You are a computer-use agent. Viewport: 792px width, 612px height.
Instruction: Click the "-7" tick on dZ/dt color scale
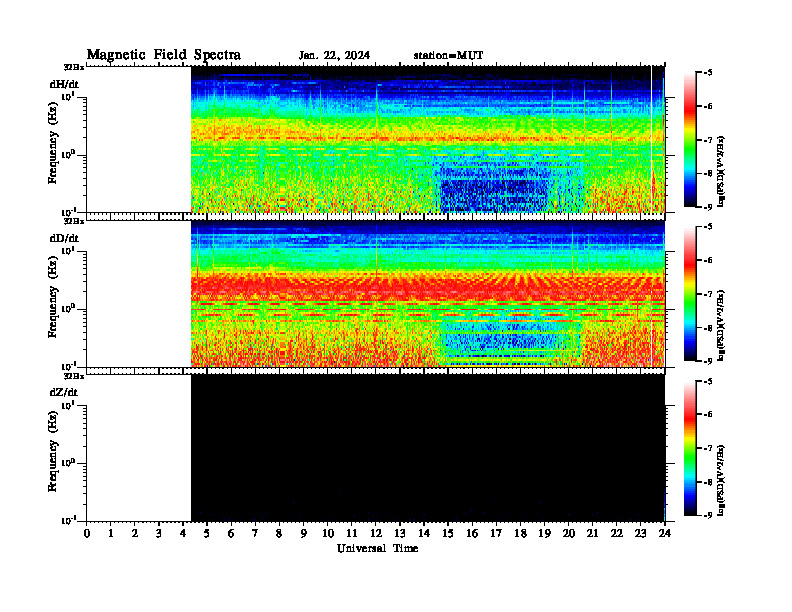coord(708,448)
